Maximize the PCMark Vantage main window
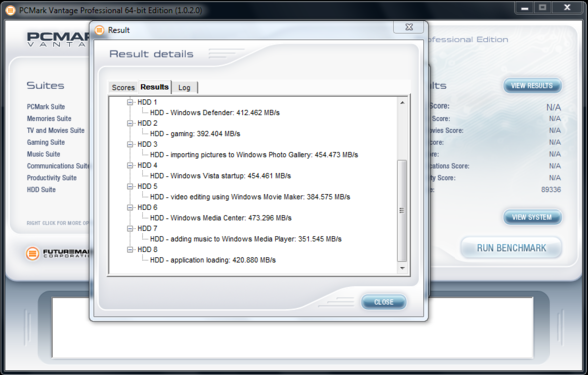The image size is (588, 375). click(542, 8)
